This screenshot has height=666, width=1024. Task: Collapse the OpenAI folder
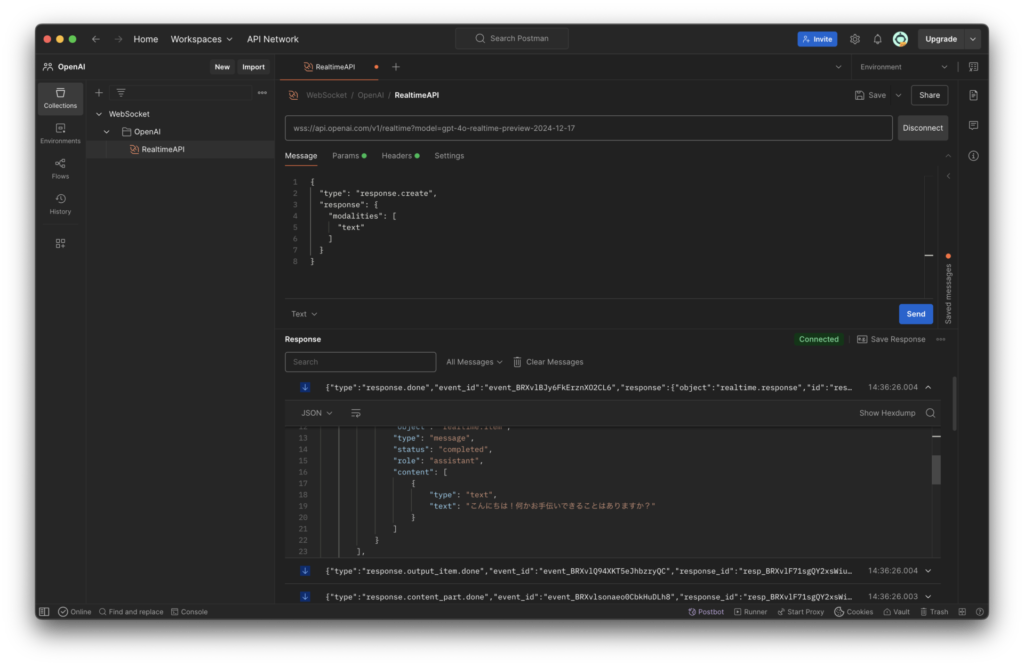pyautogui.click(x=106, y=131)
